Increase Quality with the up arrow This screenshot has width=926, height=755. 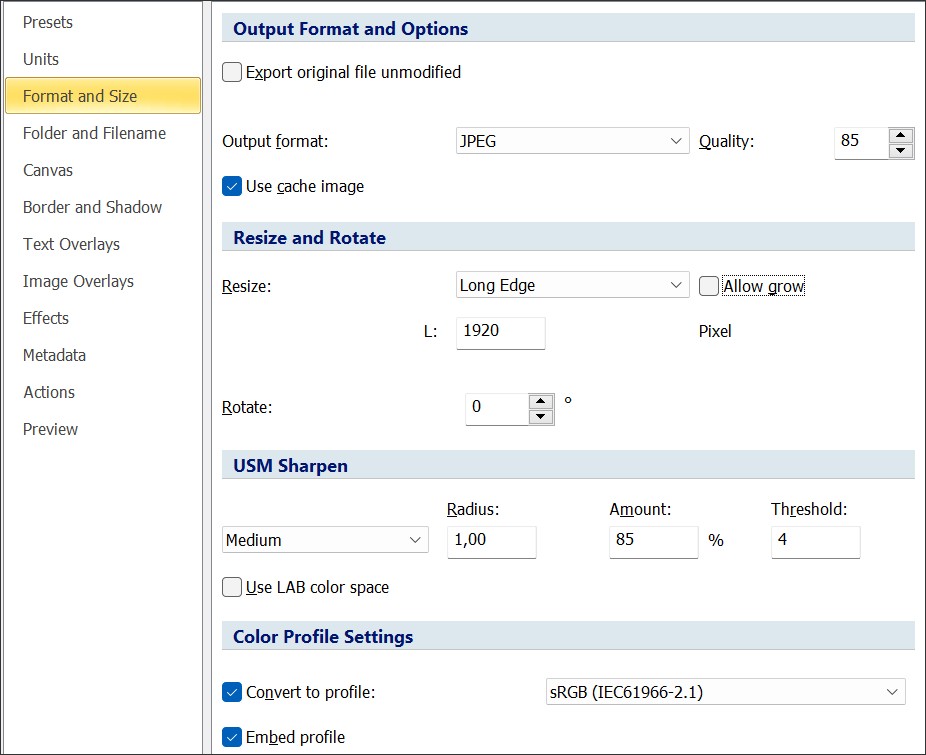901,135
